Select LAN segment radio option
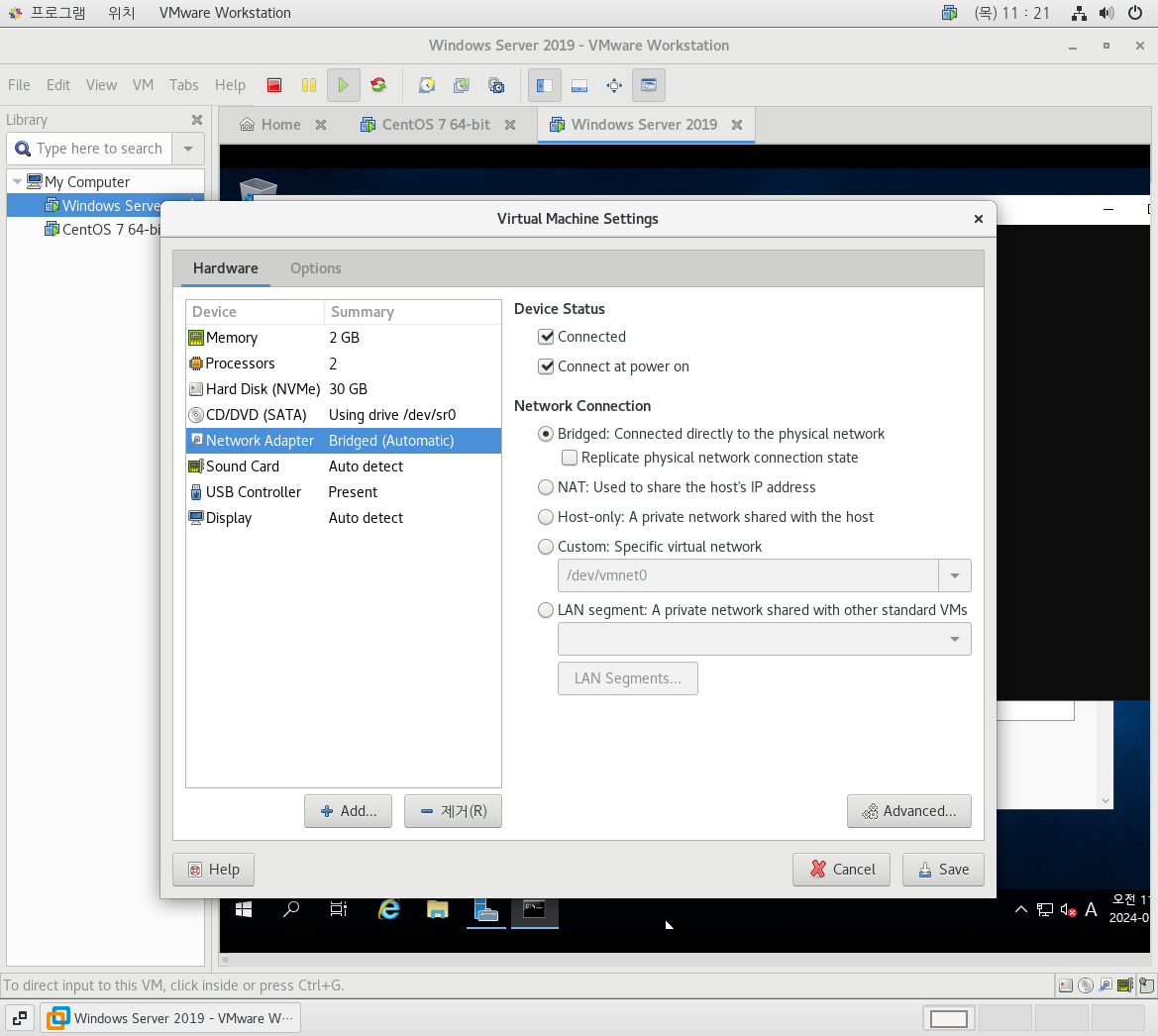The image size is (1158, 1036). (x=546, y=610)
